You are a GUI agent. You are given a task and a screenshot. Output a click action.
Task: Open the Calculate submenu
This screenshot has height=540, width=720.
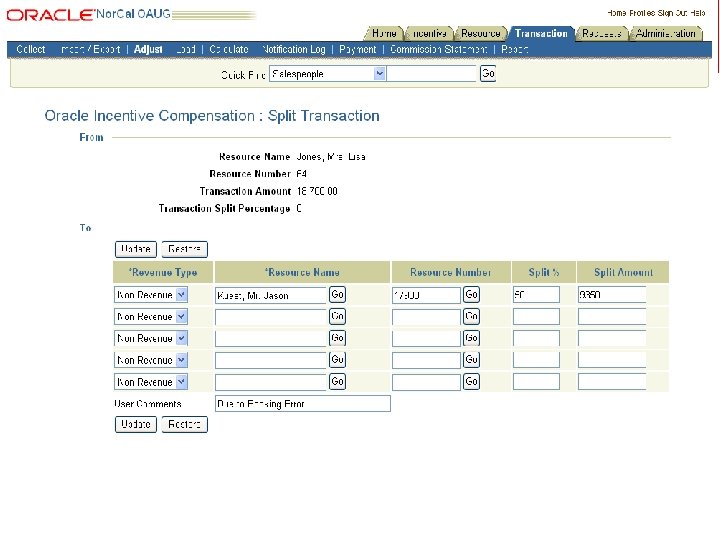229,49
